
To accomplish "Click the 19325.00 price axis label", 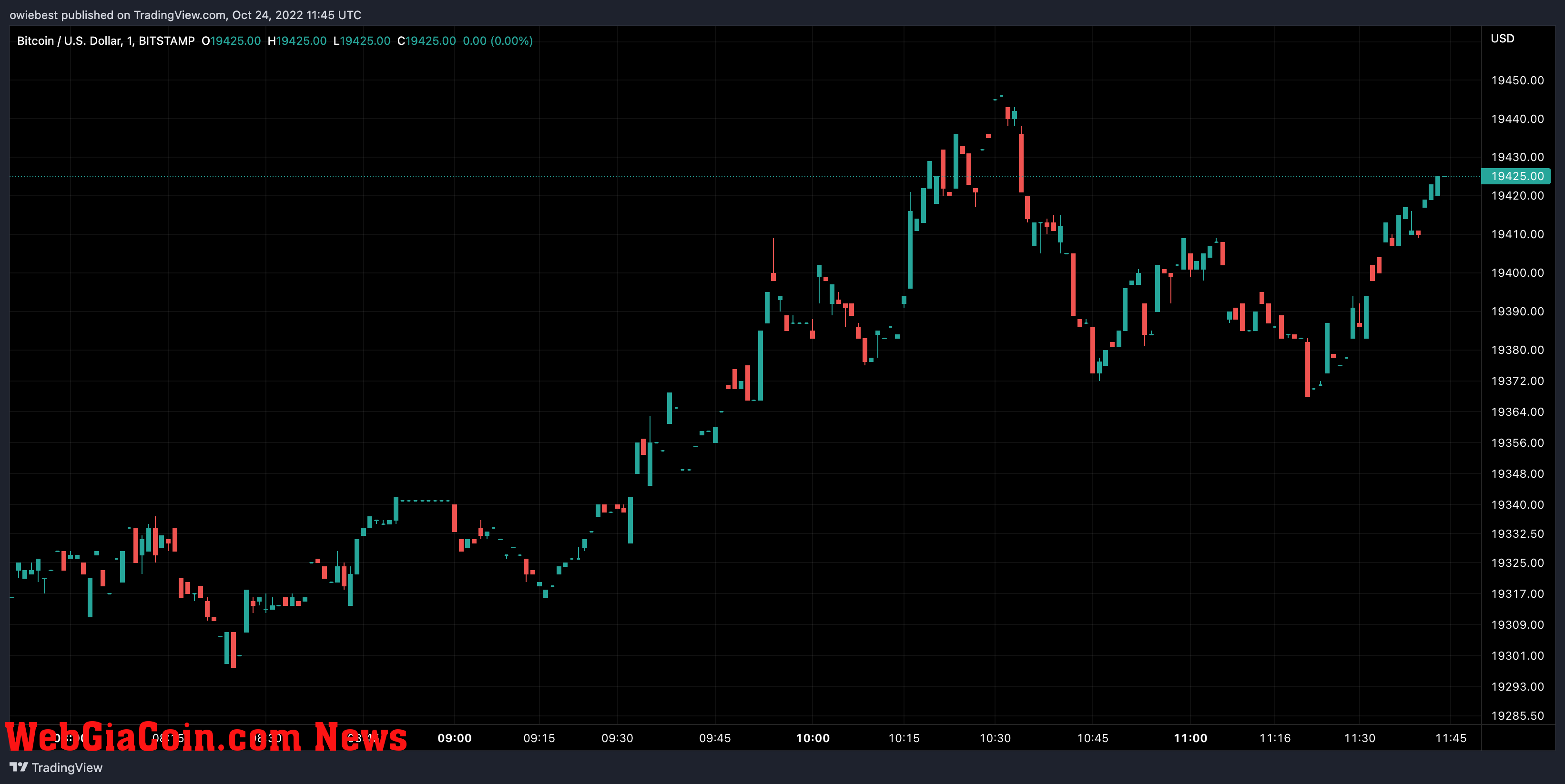I will [1517, 563].
